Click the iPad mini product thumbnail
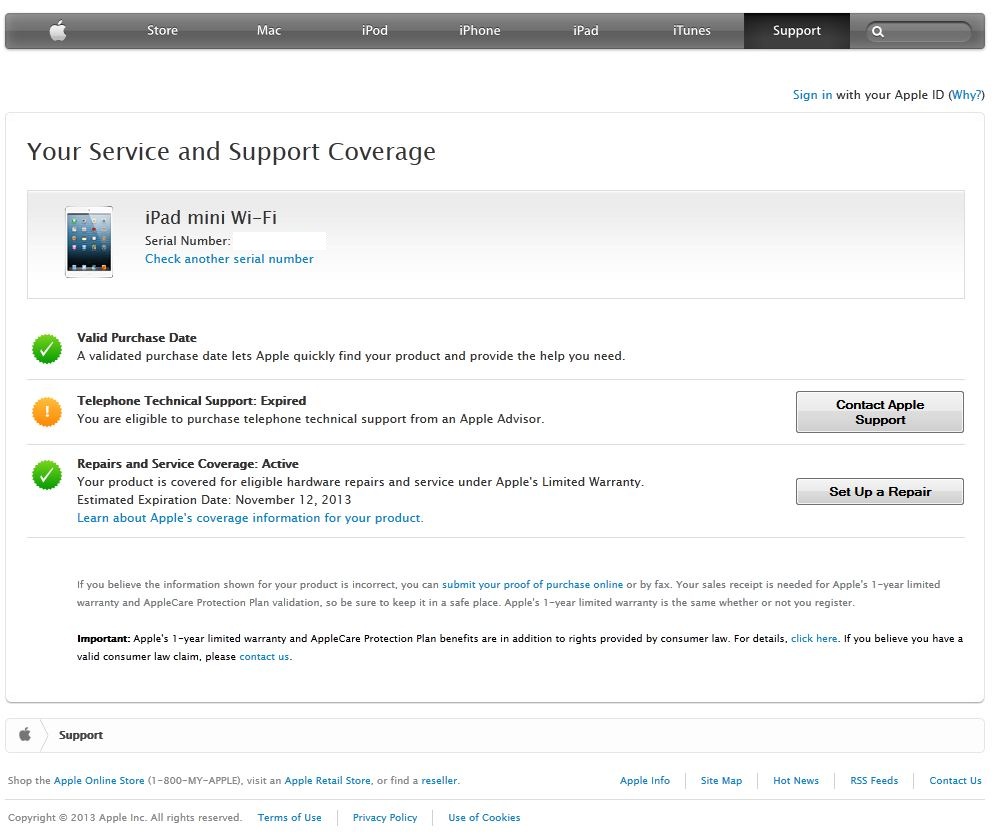Screen dimensions: 996x838 pos(89,241)
